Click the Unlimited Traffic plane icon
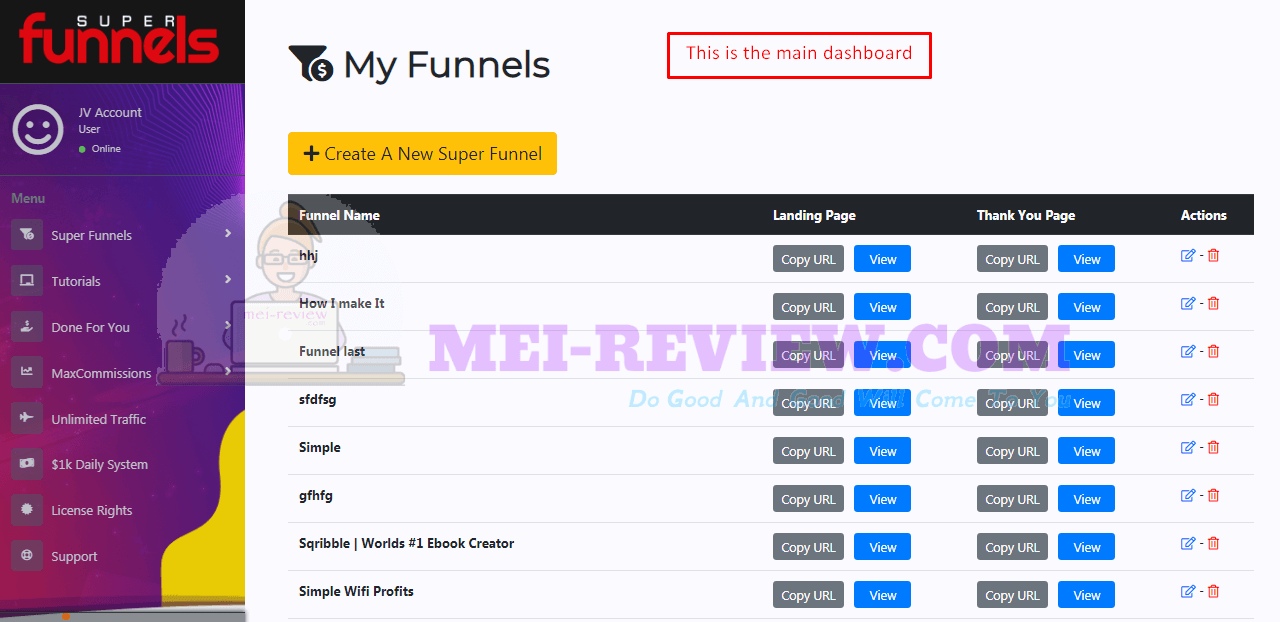Viewport: 1280px width, 622px height. (27, 419)
